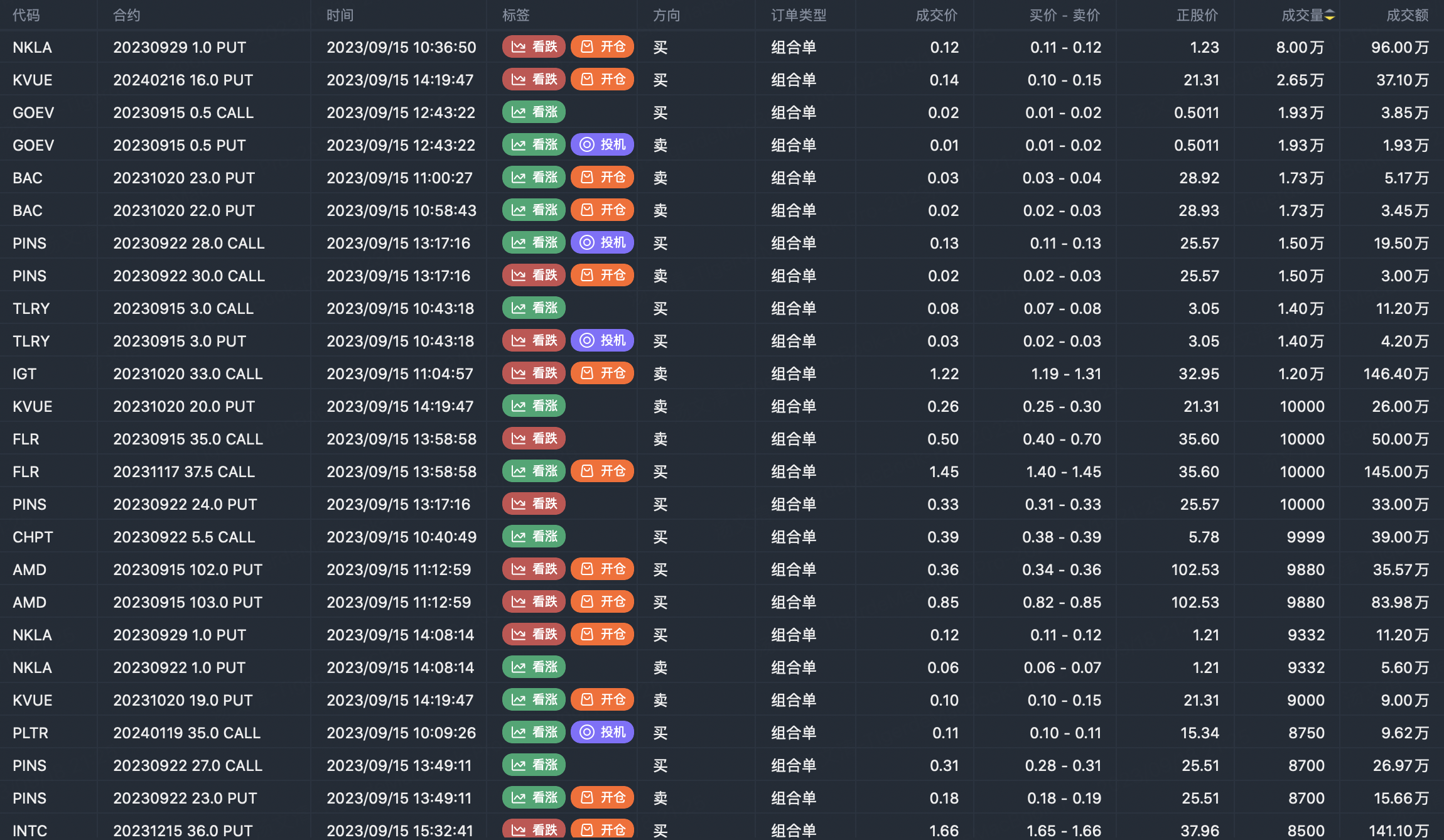Click 开仓 tag on KVUE 20240216 16.0 PUT
Image resolution: width=1444 pixels, height=840 pixels.
[602, 80]
